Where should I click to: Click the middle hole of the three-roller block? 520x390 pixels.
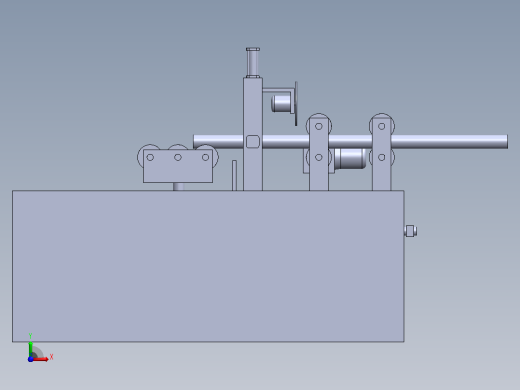tap(178, 157)
